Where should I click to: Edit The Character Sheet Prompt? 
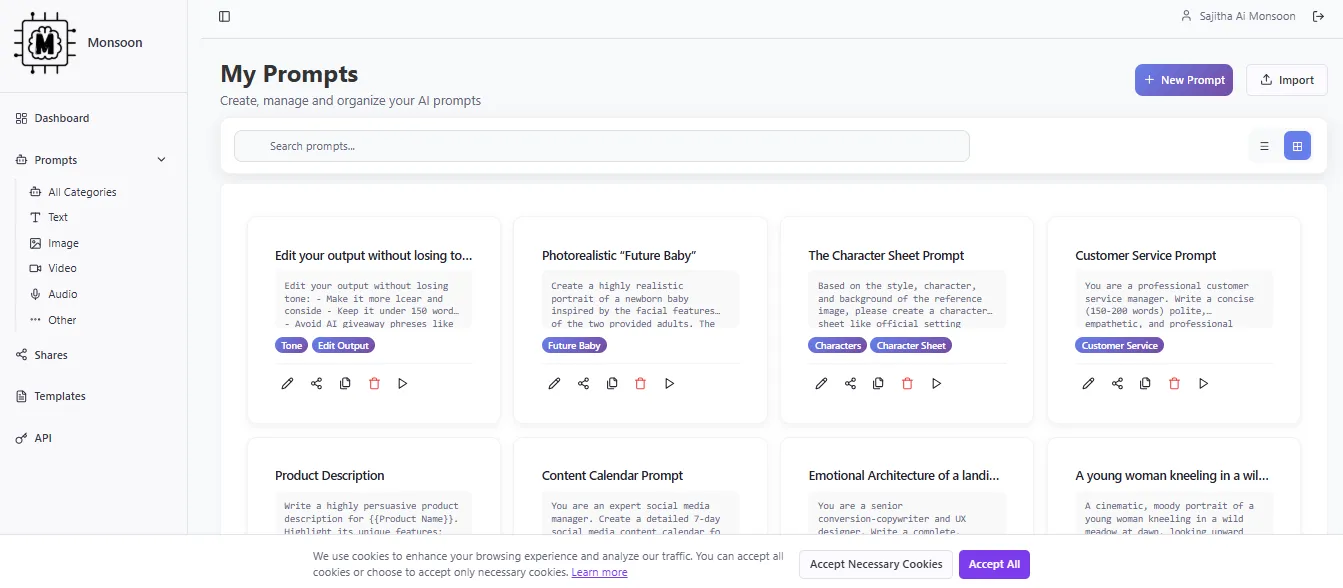click(x=821, y=383)
